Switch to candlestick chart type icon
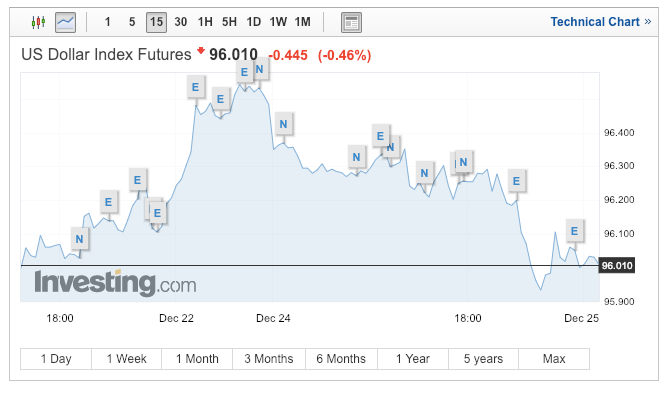The image size is (669, 394). [38, 22]
